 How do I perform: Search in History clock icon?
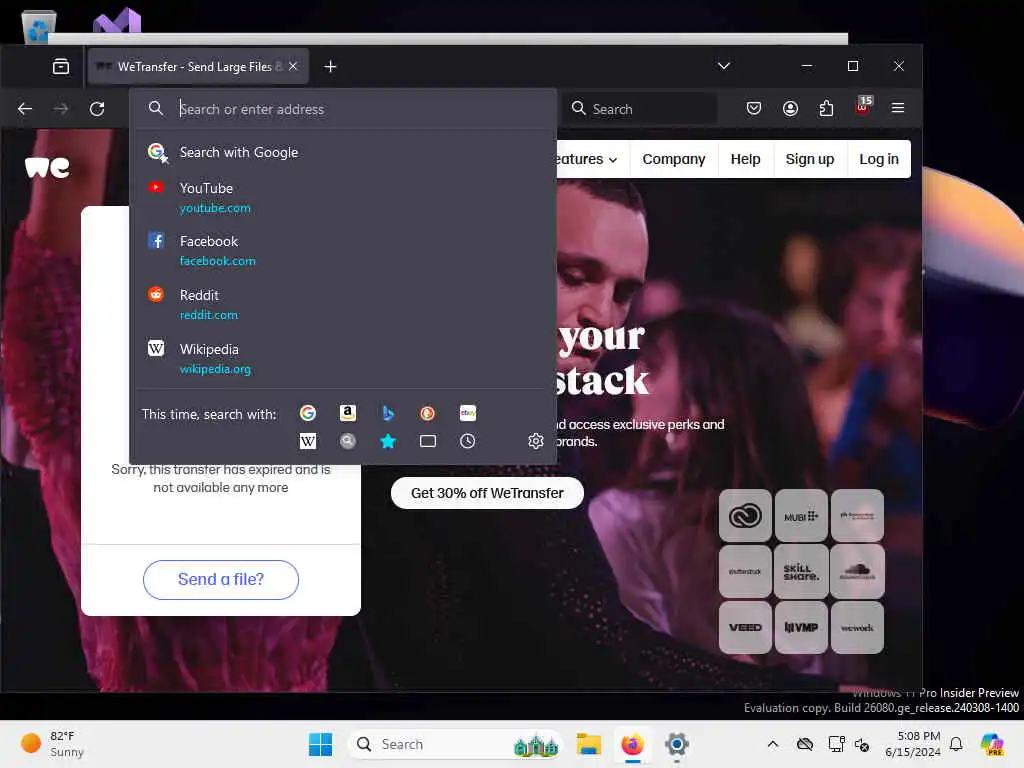(468, 441)
